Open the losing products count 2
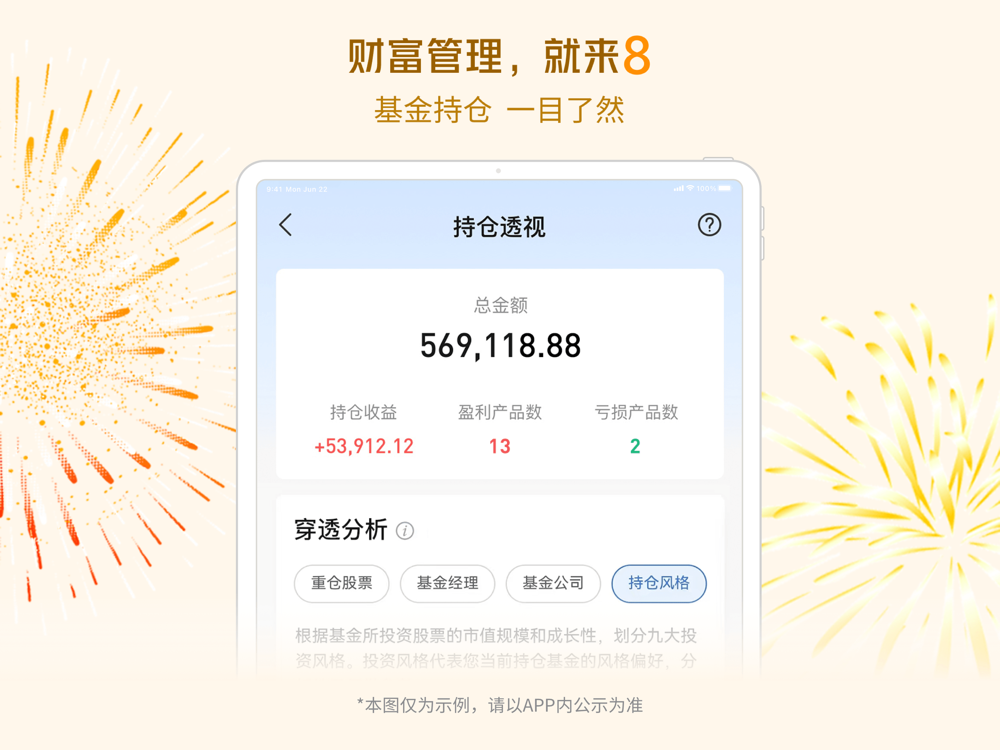The height and width of the screenshot is (750, 1000). pyautogui.click(x=635, y=446)
